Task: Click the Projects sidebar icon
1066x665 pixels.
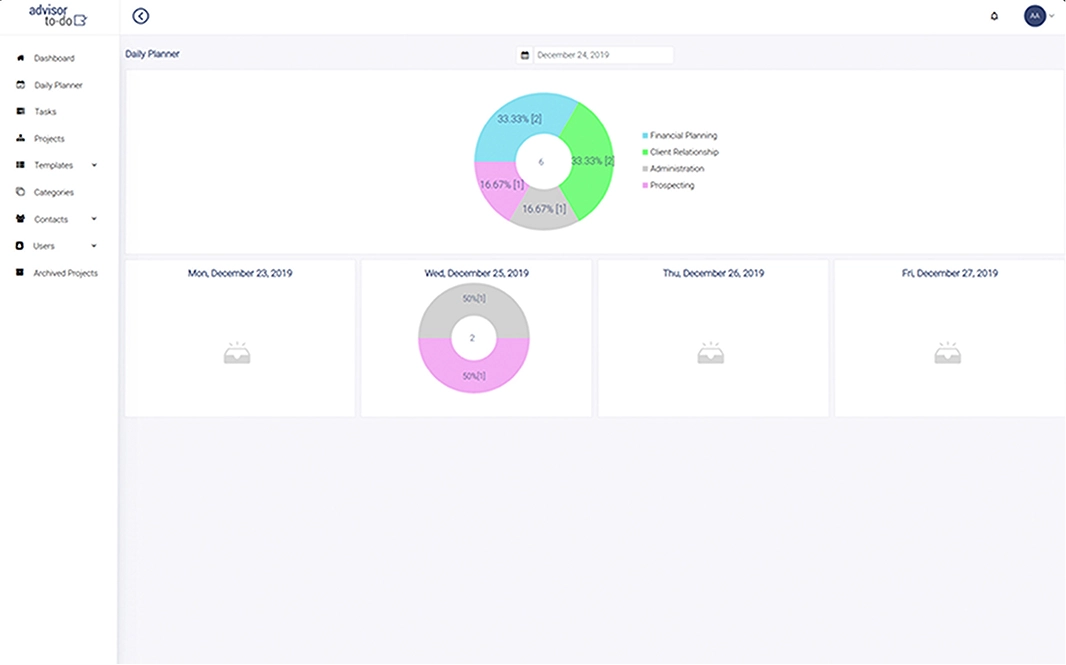Action: 21,139
